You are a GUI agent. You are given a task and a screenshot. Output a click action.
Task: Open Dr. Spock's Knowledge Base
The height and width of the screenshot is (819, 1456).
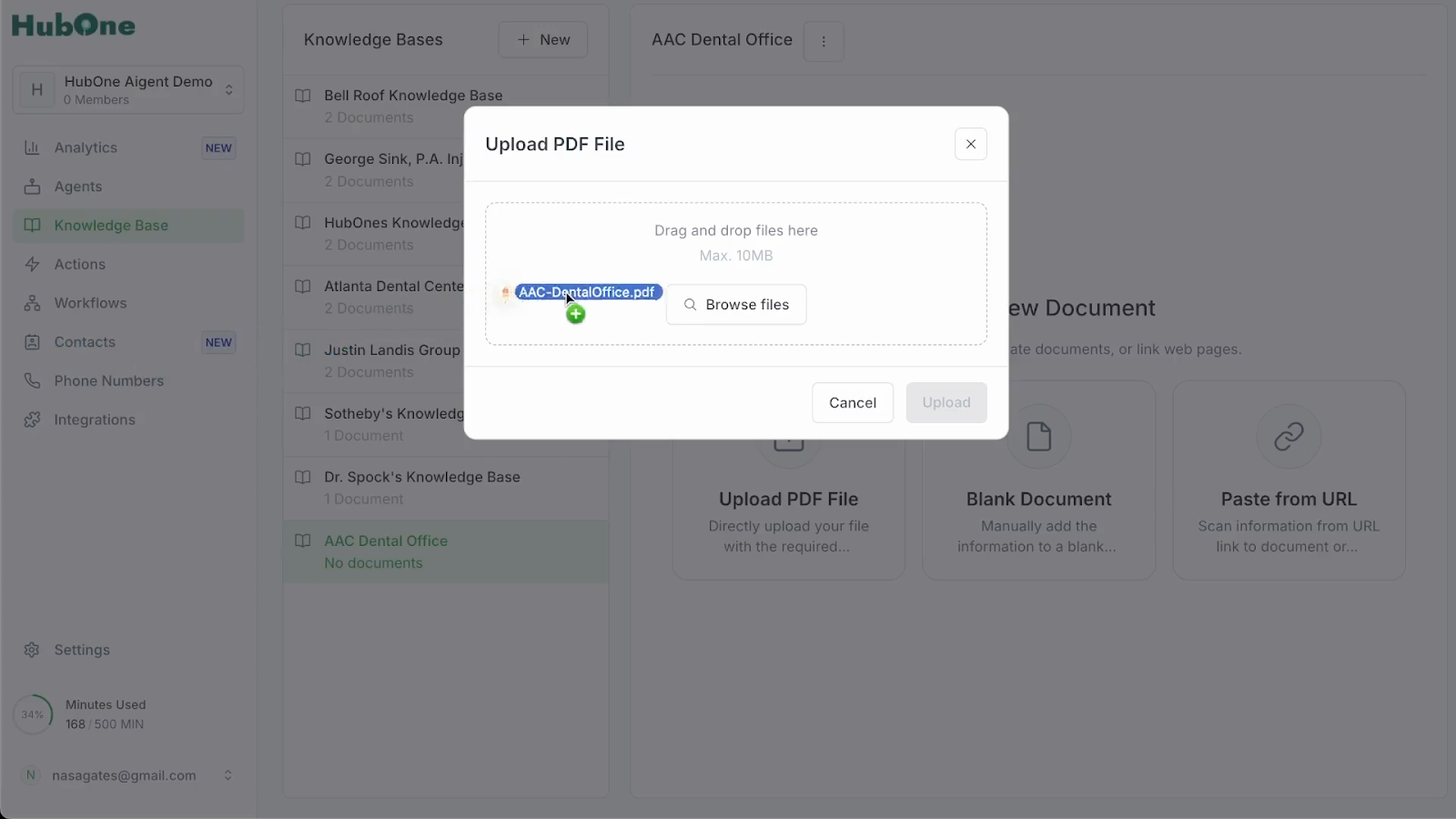pos(446,488)
